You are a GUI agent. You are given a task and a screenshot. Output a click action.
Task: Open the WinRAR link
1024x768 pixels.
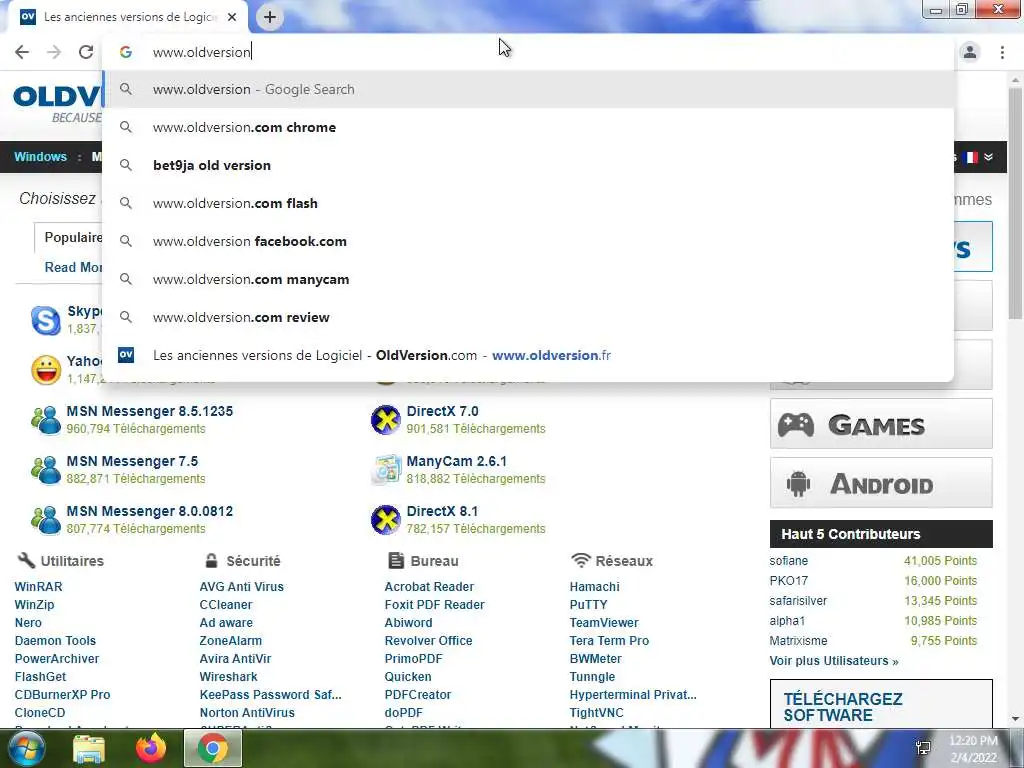coord(39,586)
